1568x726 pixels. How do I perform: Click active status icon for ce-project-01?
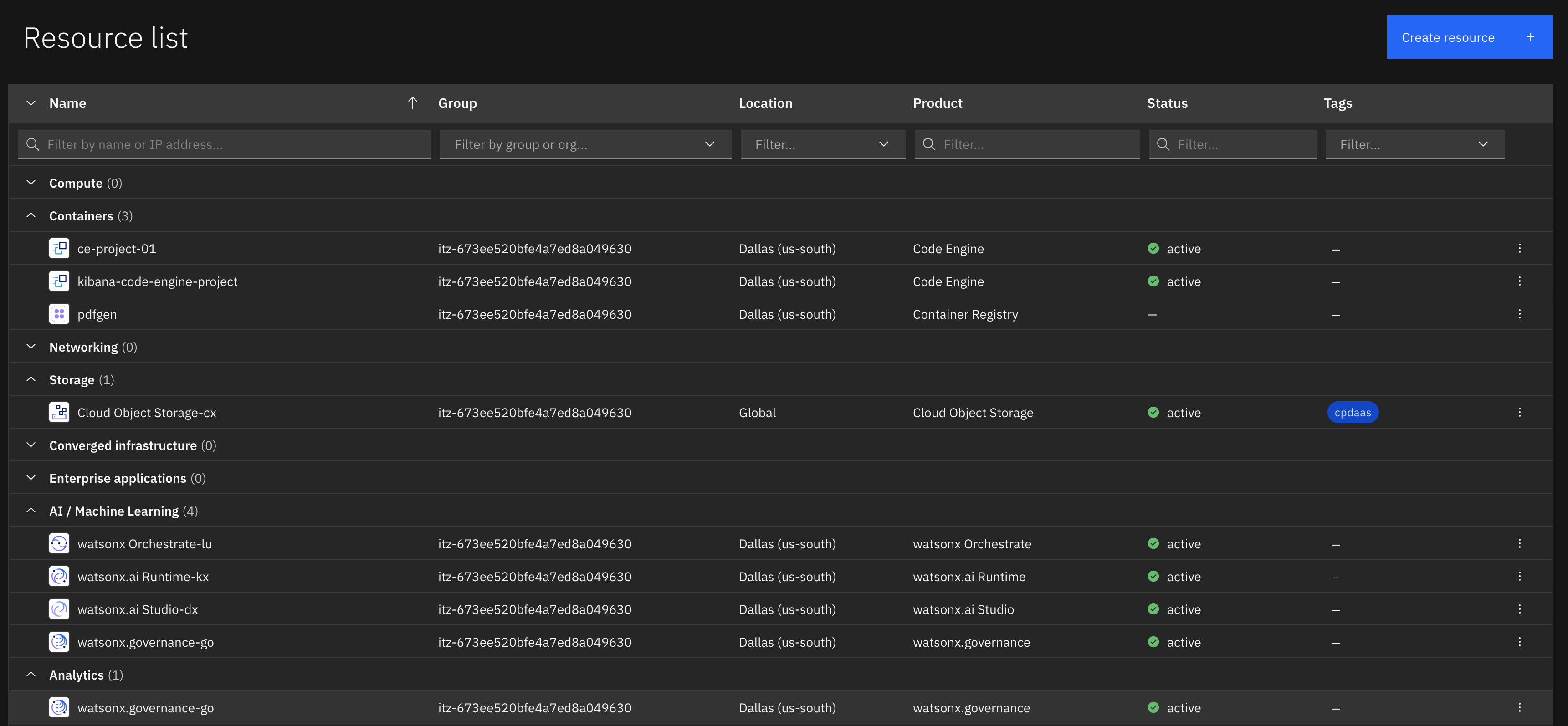[x=1153, y=248]
